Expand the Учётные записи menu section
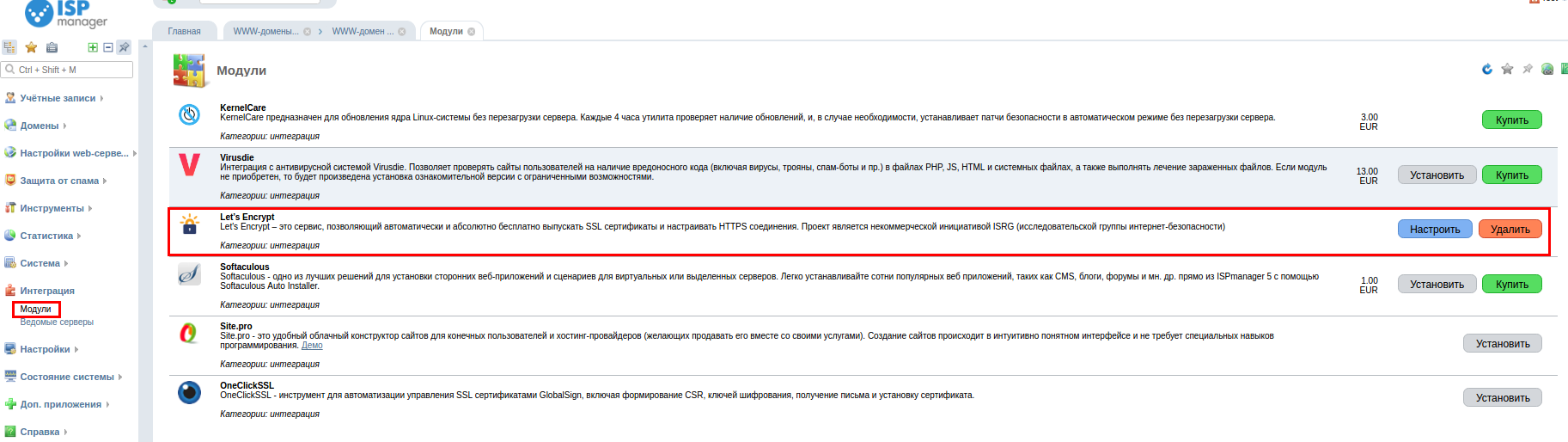The height and width of the screenshot is (442, 1568). point(58,98)
